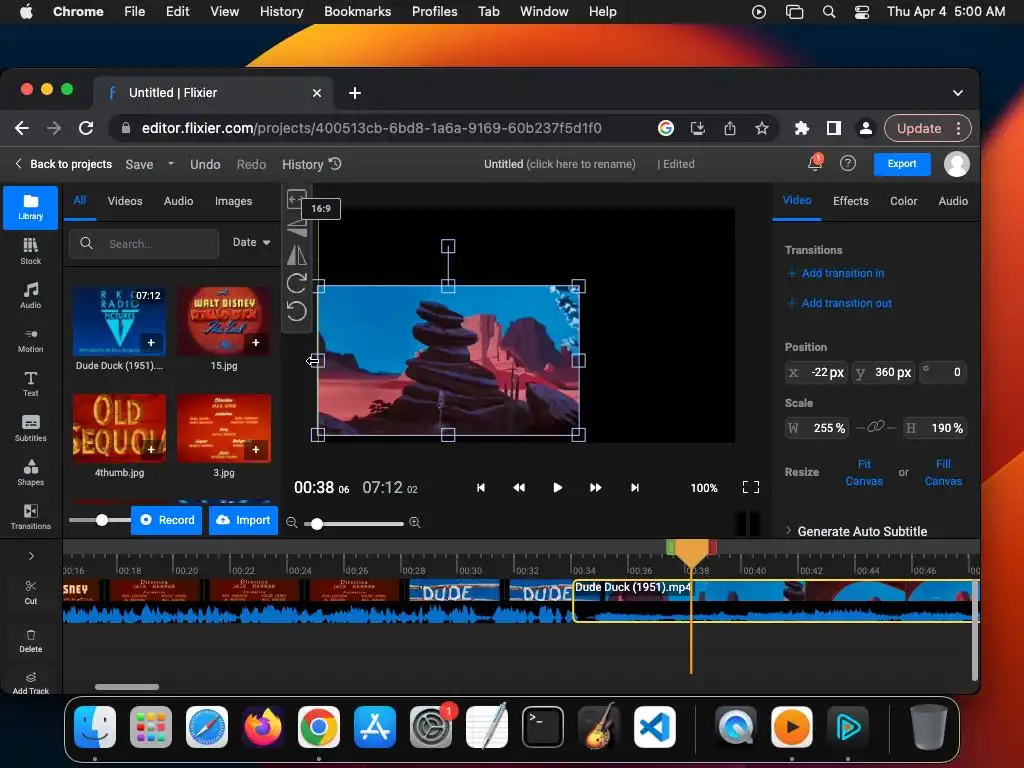Open Save options dropdown arrow
This screenshot has width=1024, height=768.
(x=171, y=164)
